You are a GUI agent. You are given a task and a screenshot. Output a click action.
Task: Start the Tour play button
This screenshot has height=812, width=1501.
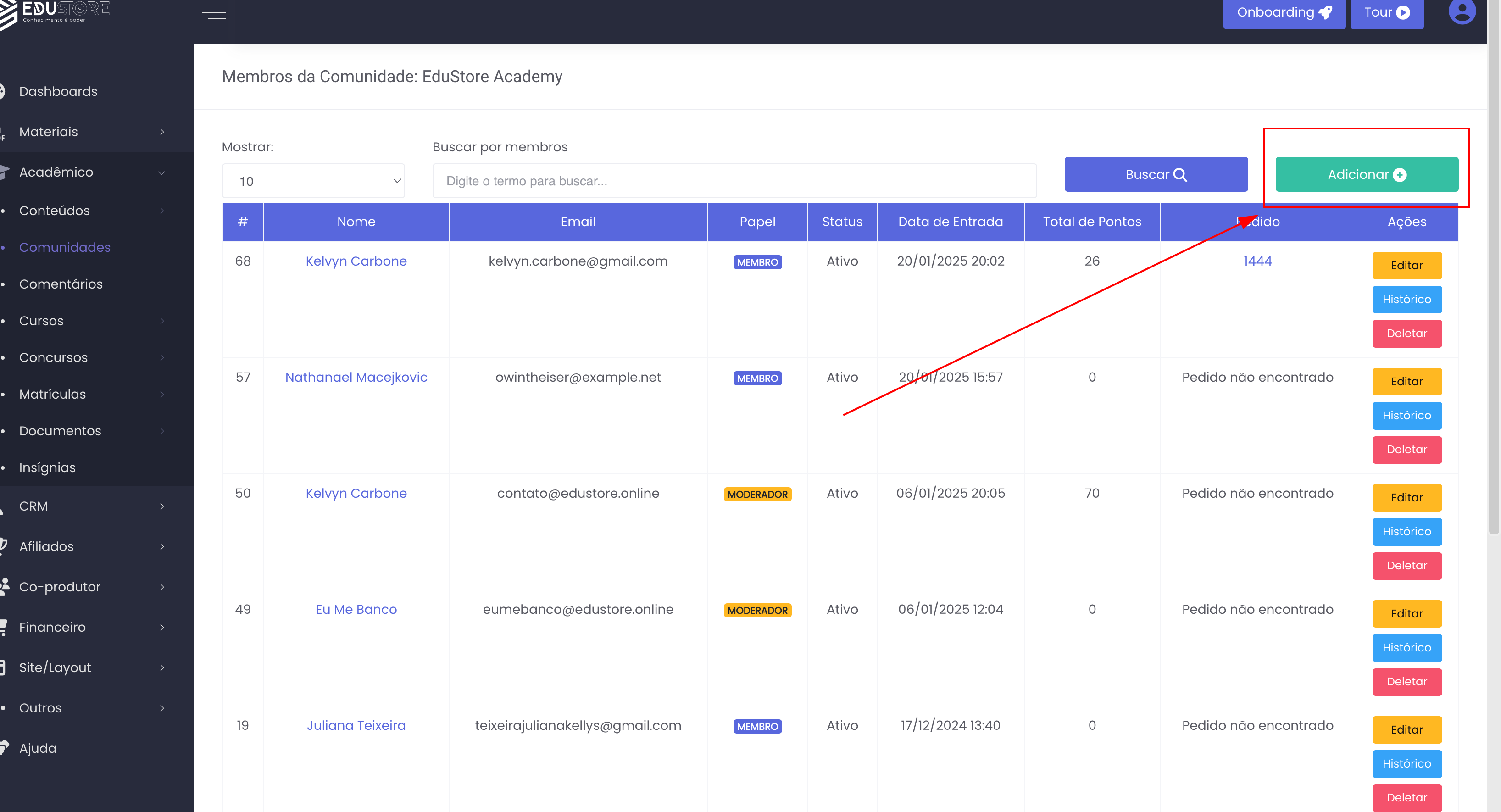(x=1386, y=13)
